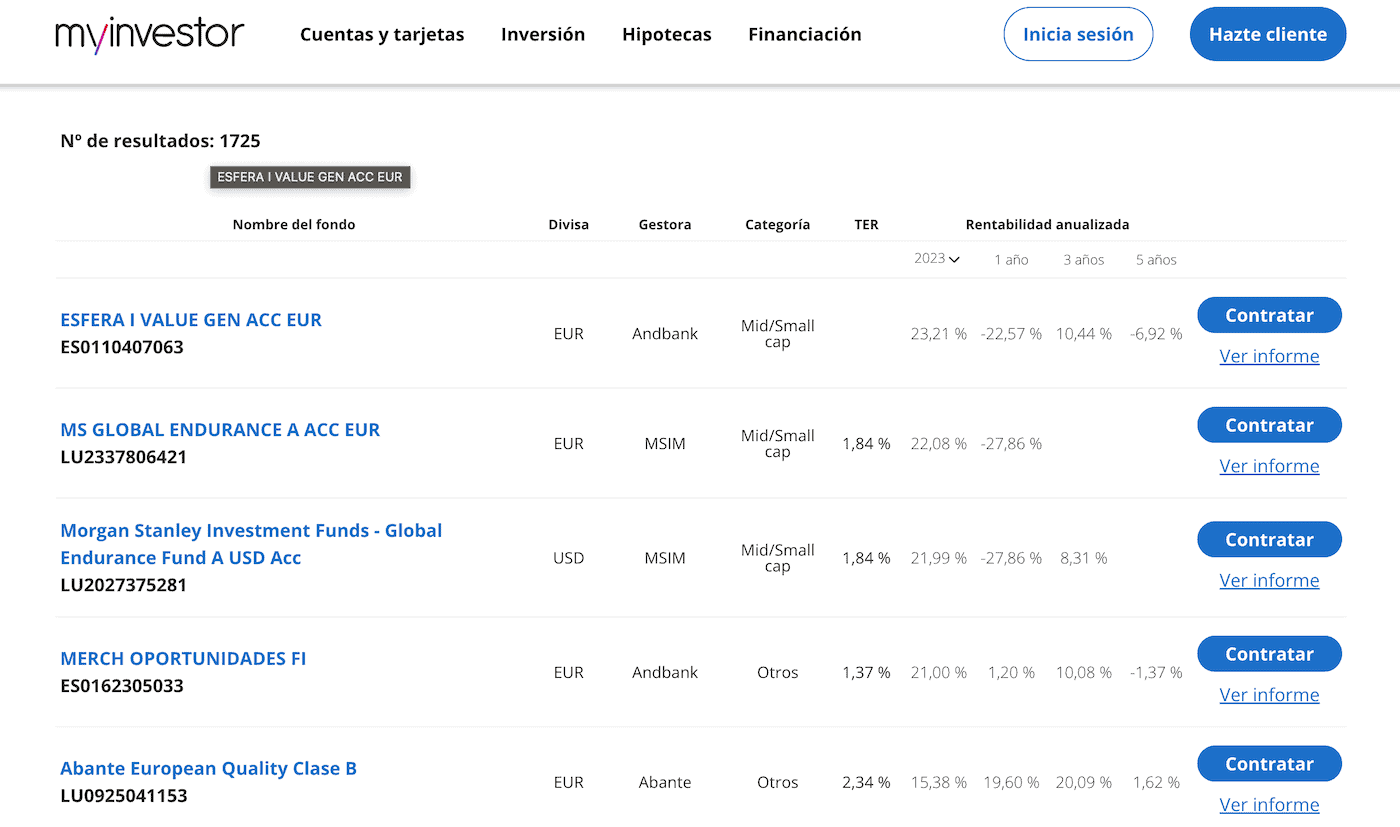The image size is (1400, 827).
Task: Click the Divisa column header
Action: pos(569,224)
